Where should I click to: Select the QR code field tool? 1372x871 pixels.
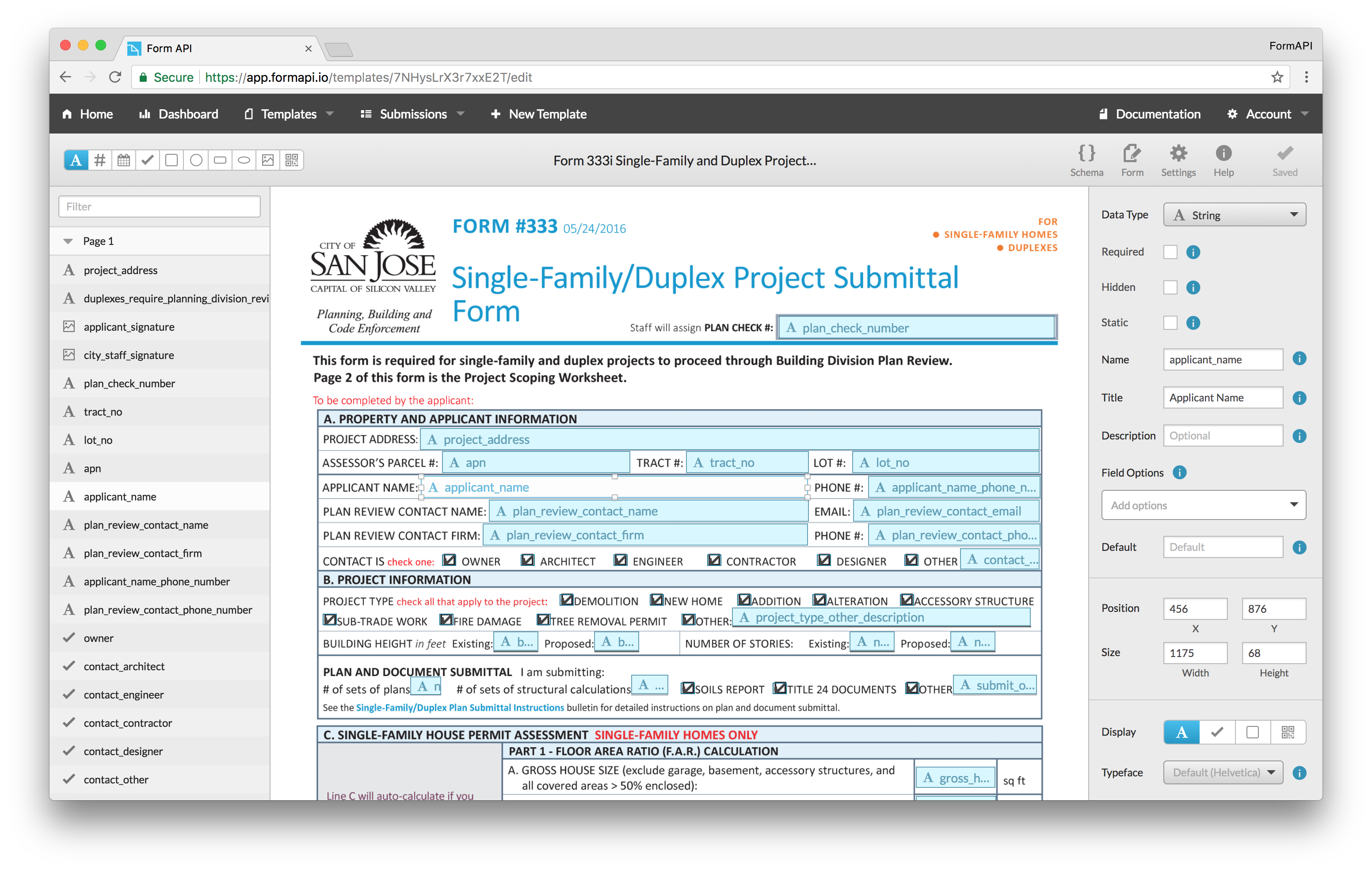[292, 160]
